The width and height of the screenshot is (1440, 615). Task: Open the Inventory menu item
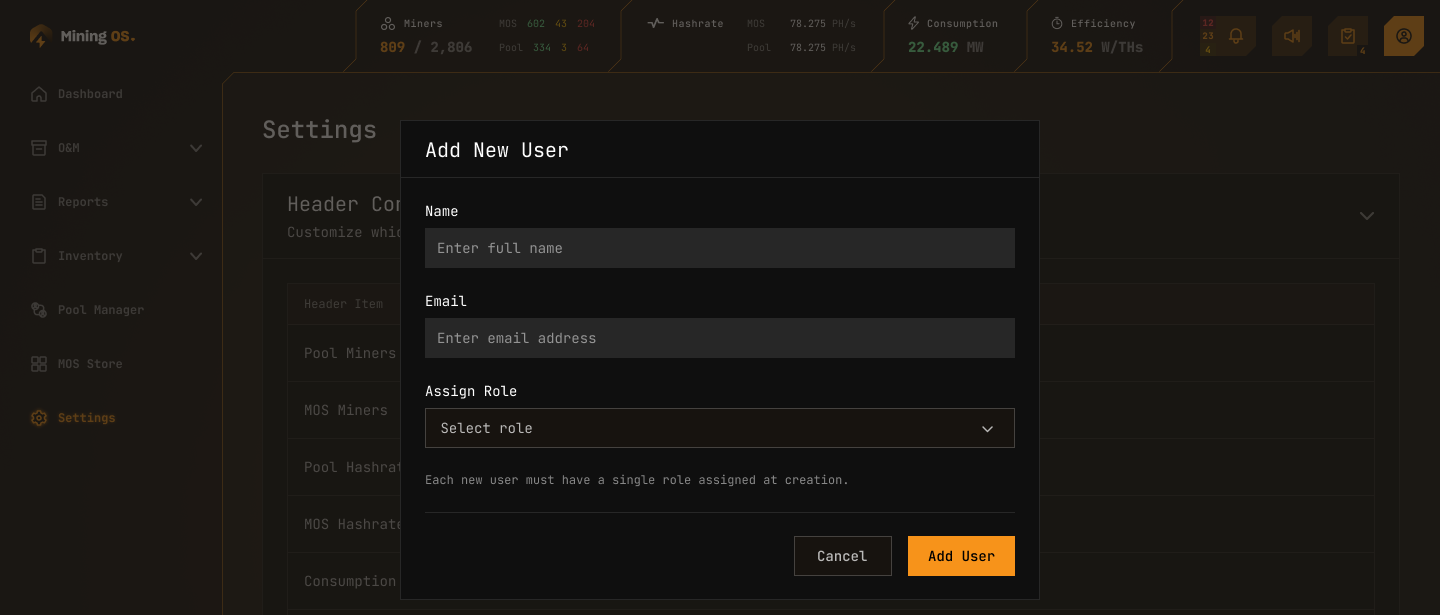coord(90,255)
